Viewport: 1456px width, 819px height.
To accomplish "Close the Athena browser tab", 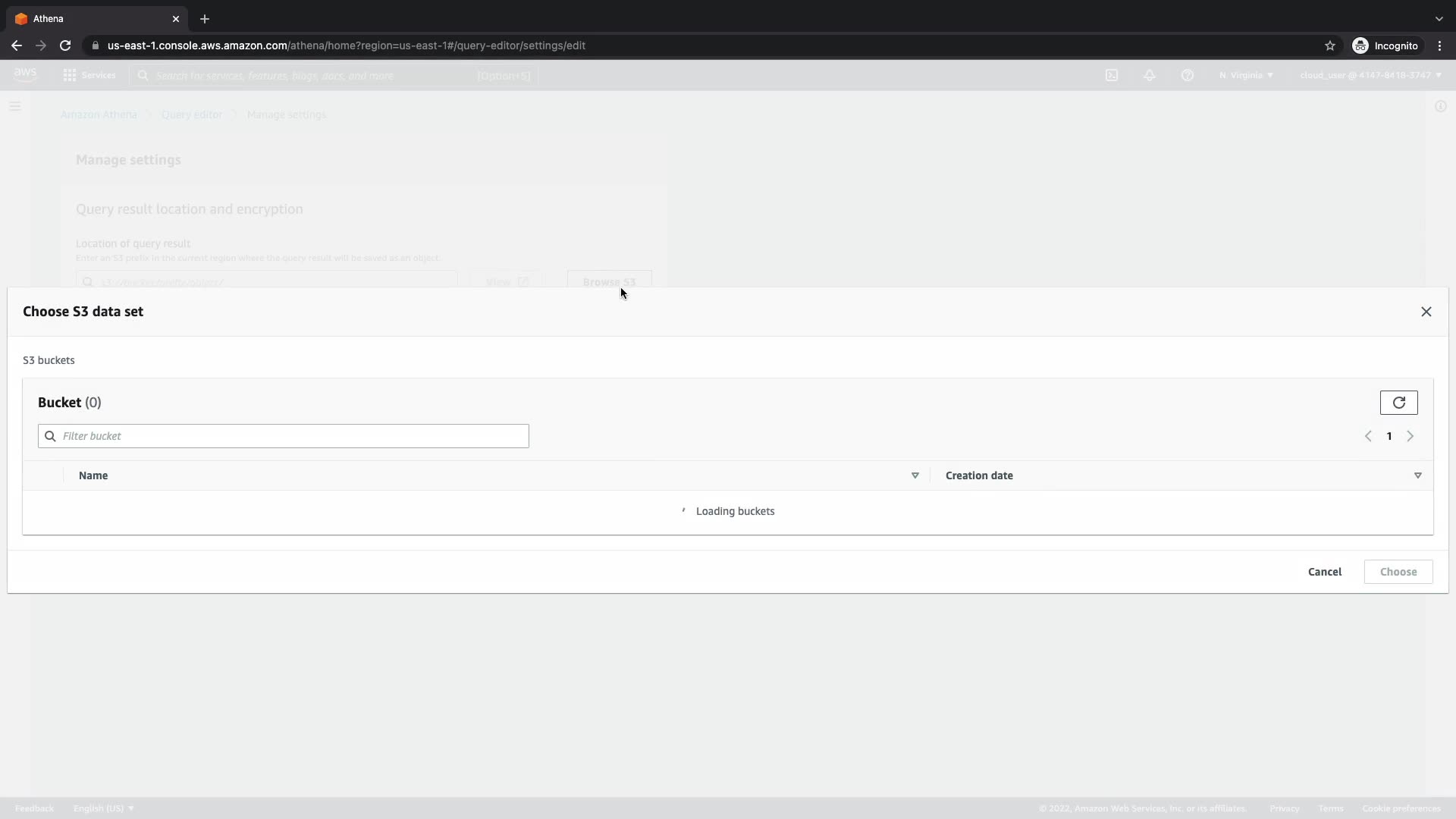I will coord(176,19).
